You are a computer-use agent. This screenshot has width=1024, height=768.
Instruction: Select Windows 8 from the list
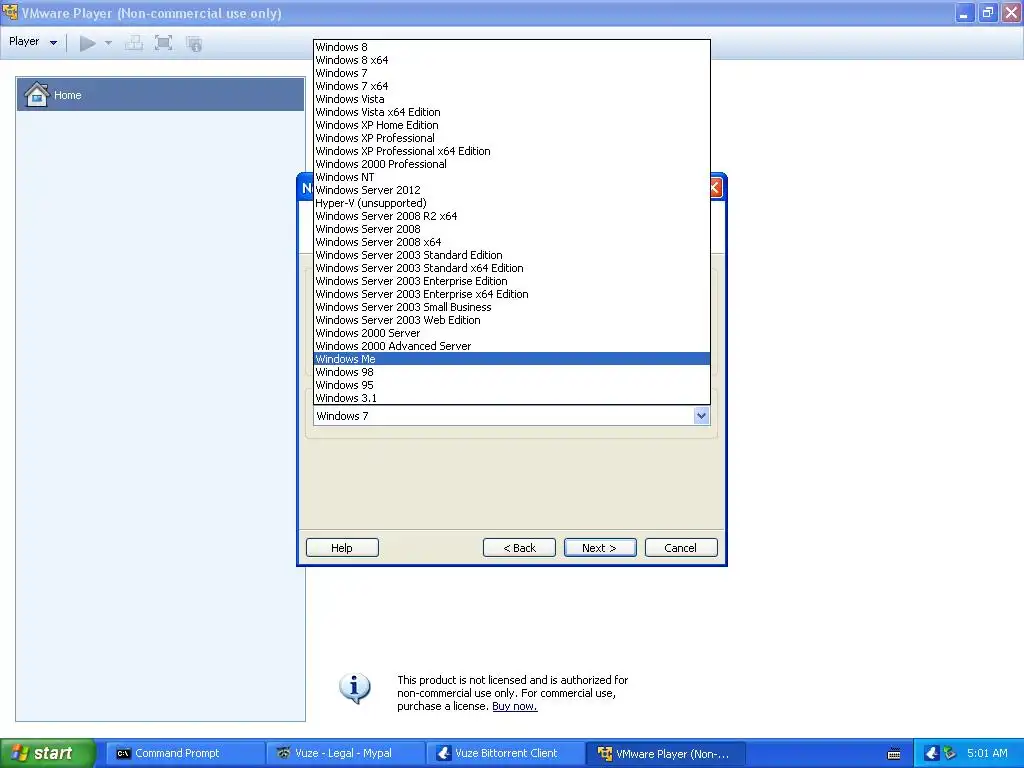coord(512,47)
